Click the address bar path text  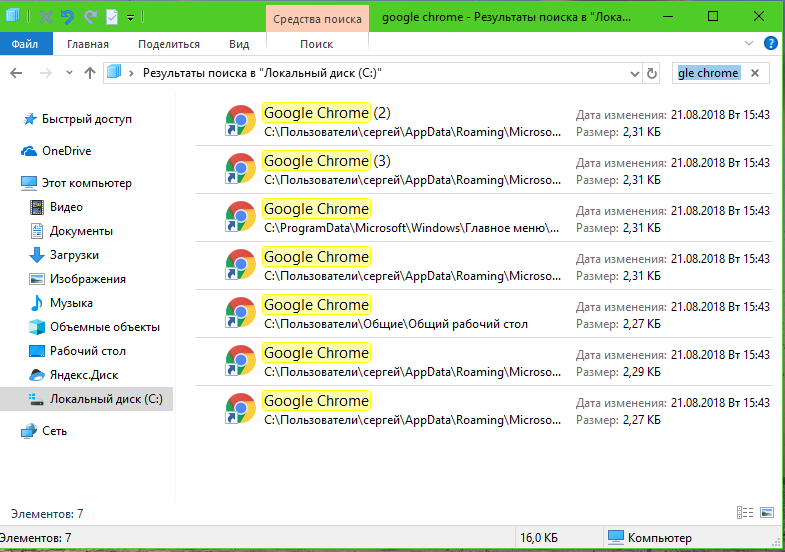262,73
